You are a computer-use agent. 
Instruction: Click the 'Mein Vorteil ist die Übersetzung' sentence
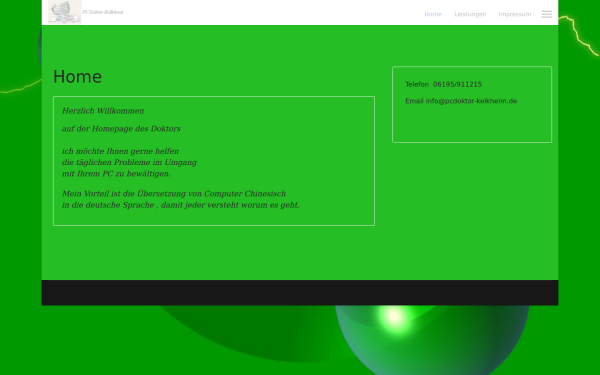(x=174, y=194)
